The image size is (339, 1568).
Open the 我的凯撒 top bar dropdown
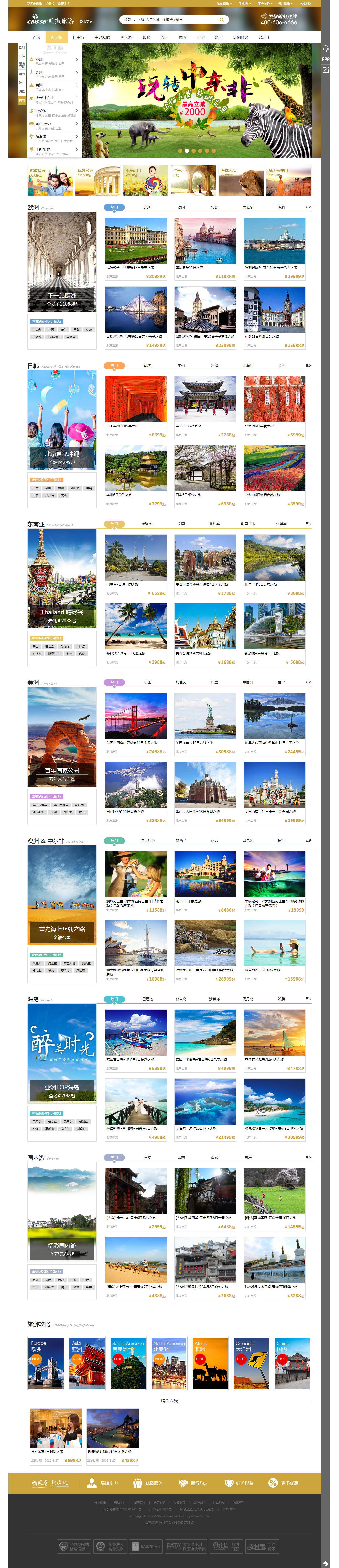pos(224,3)
